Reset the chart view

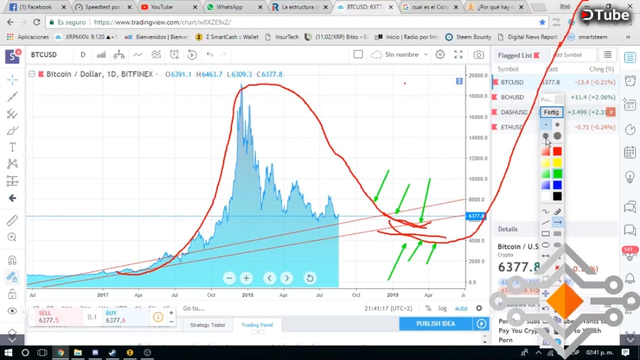310,278
